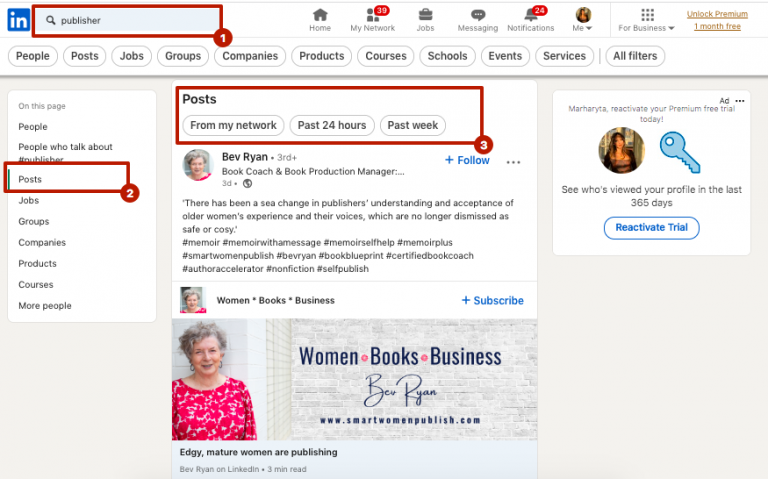This screenshot has width=768, height=479.
Task: Toggle the From my network filter
Action: point(233,125)
